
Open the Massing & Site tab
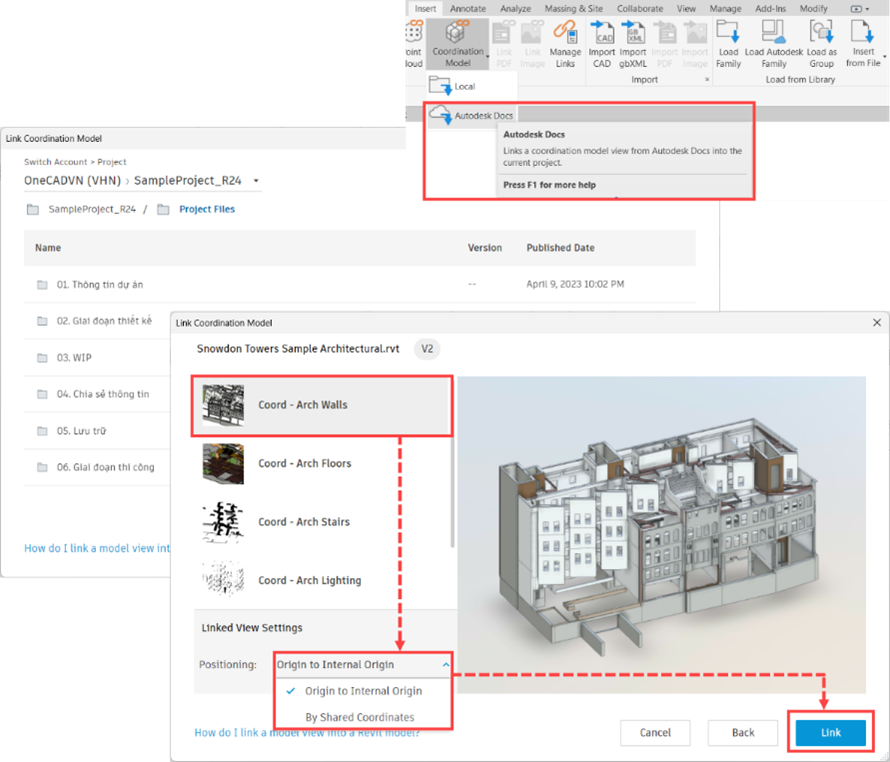(x=574, y=9)
